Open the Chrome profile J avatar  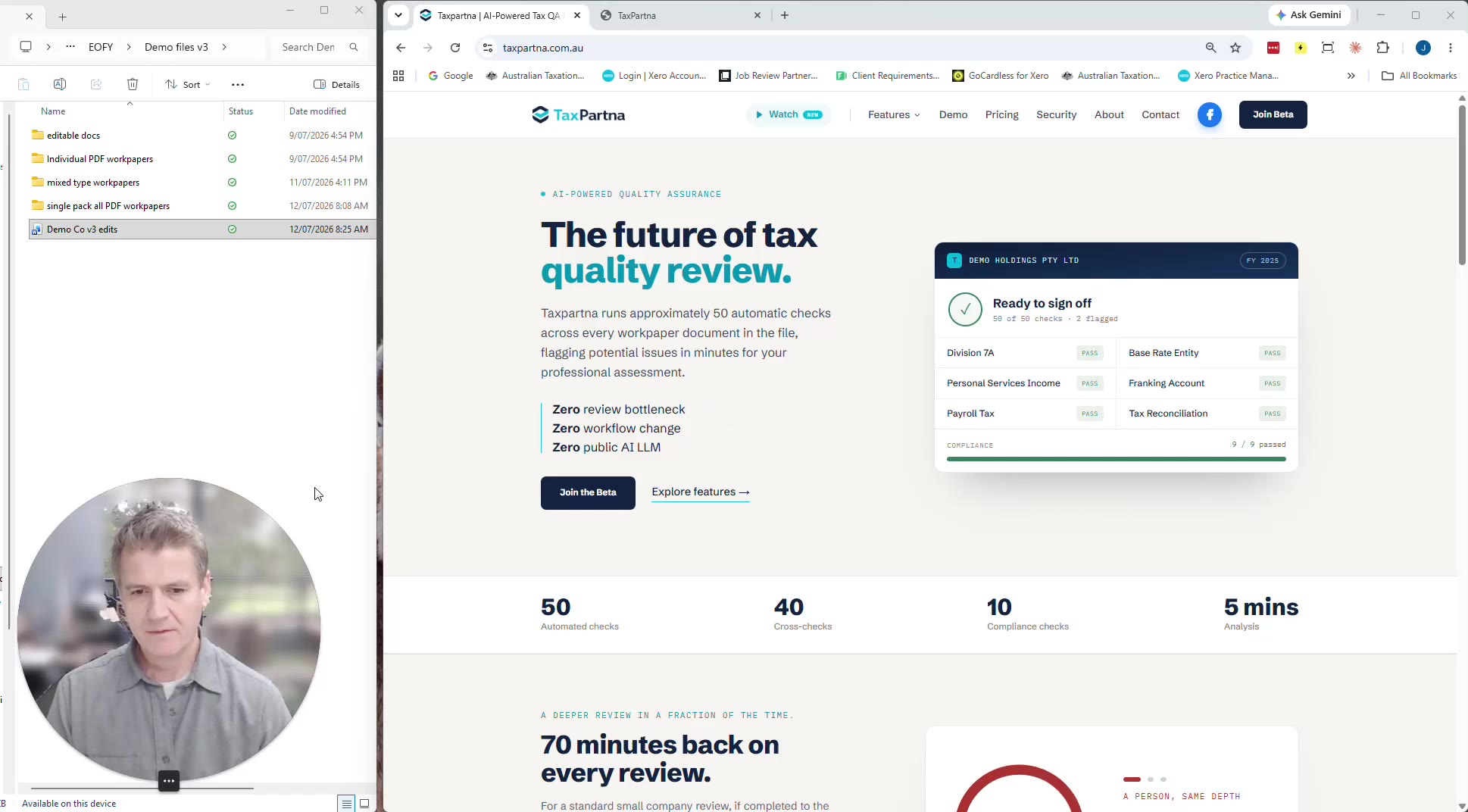pos(1423,48)
